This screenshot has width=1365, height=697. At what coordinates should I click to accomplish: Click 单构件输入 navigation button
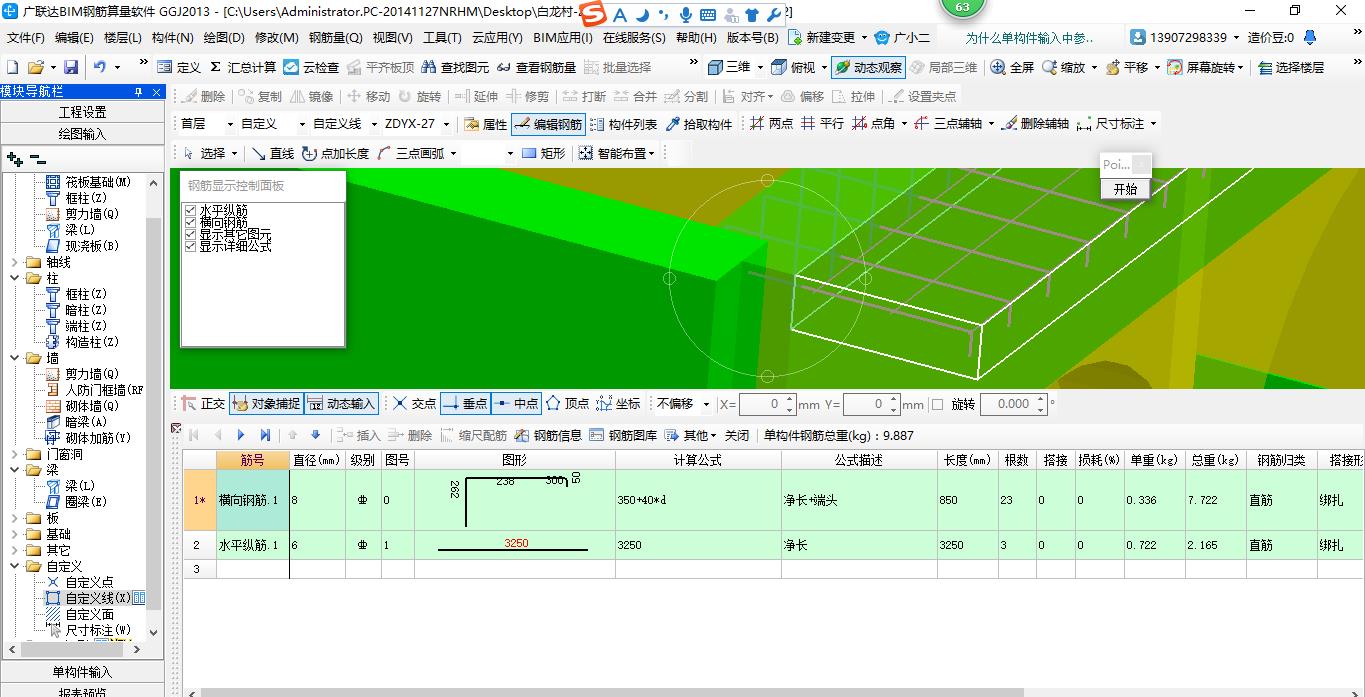[82, 672]
